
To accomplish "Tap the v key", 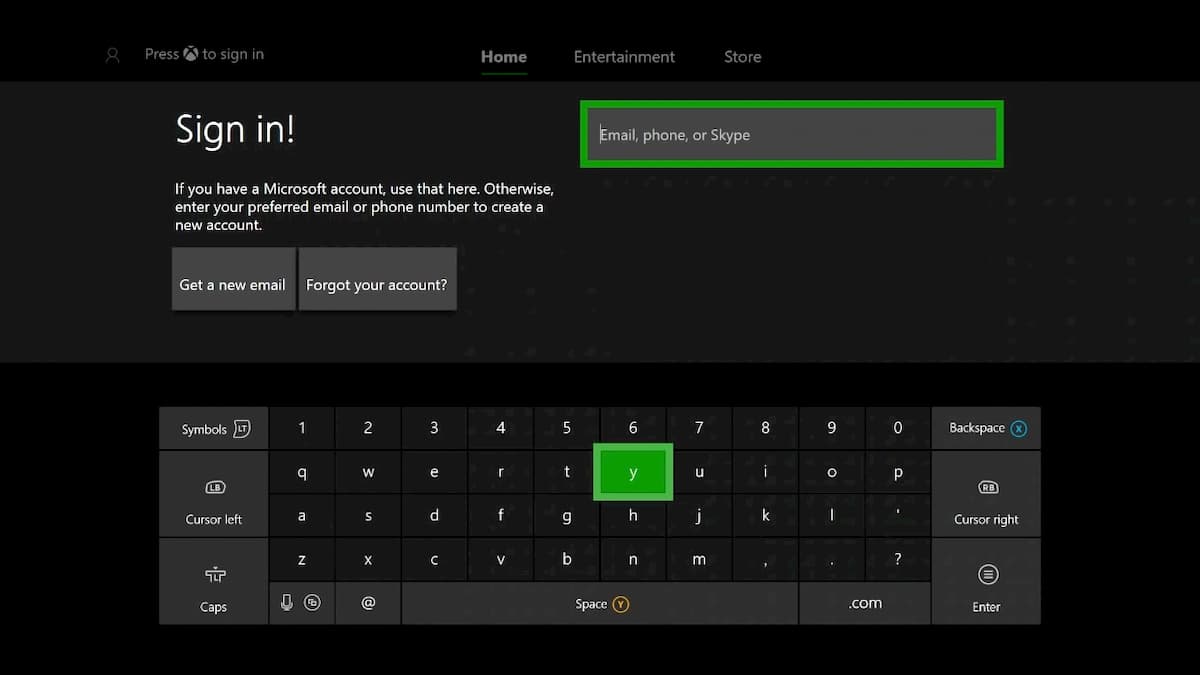I will [x=501, y=560].
